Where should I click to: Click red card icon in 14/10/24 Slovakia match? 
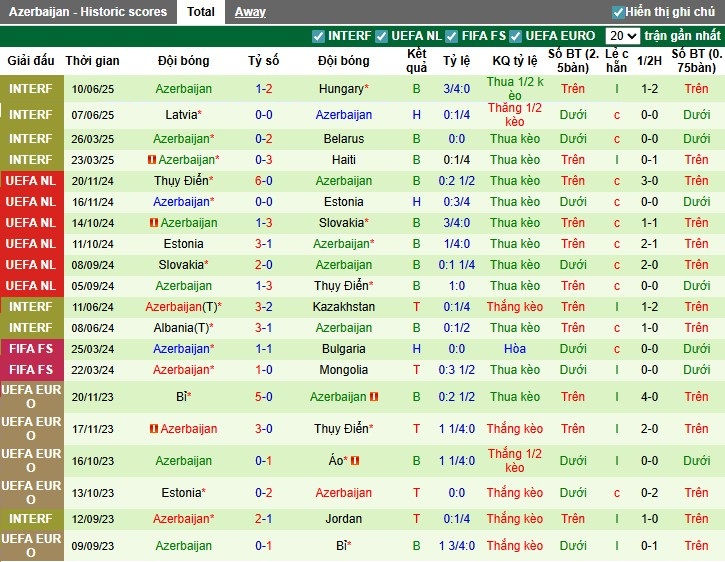click(154, 223)
